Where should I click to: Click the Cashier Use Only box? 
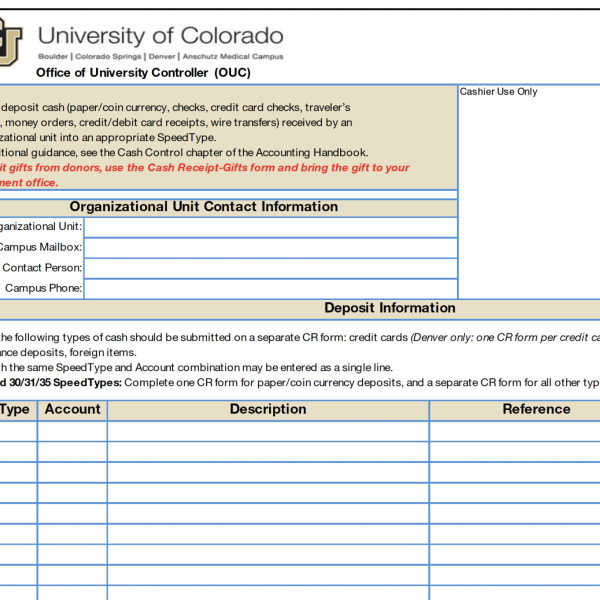pos(529,192)
